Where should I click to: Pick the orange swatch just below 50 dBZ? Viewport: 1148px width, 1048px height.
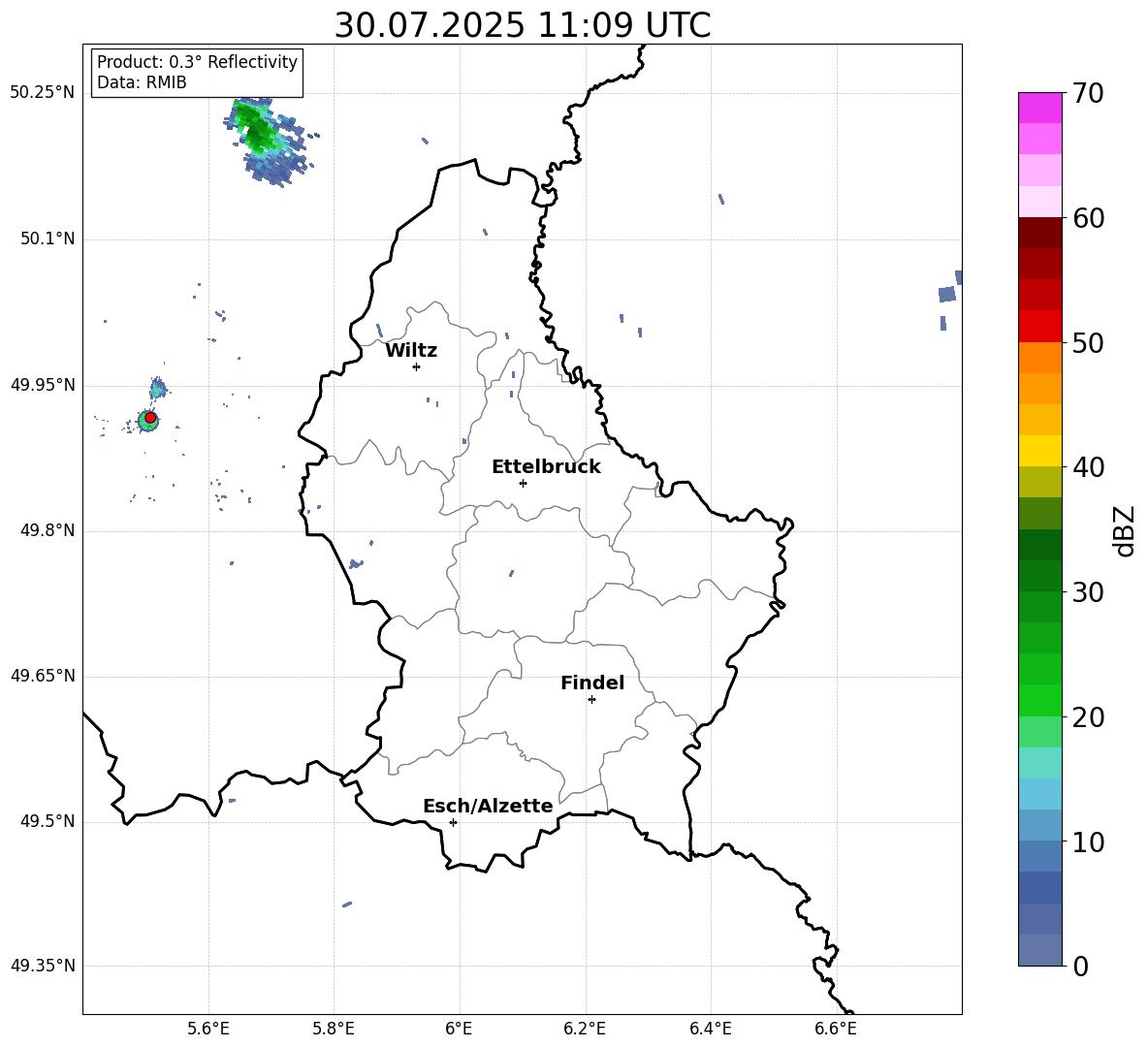click(x=1039, y=357)
